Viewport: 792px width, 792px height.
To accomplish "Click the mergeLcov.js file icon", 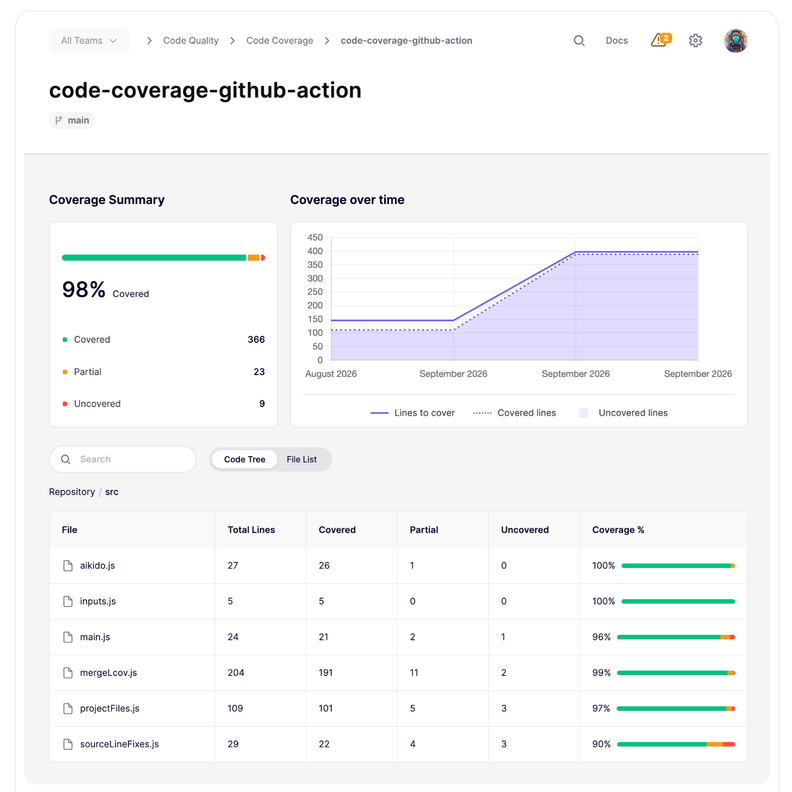I will [x=68, y=673].
